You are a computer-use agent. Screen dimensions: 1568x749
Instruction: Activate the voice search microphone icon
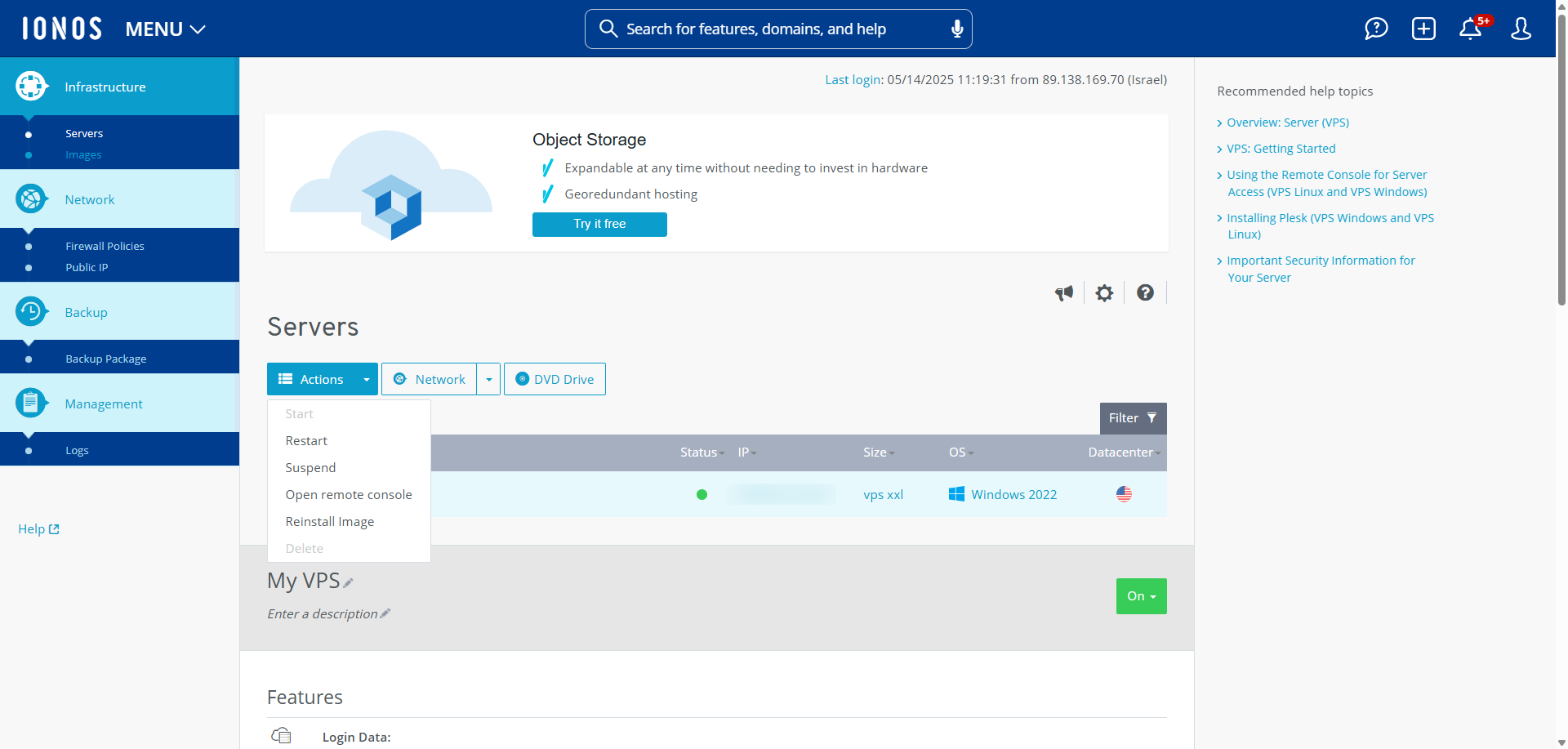click(x=957, y=29)
